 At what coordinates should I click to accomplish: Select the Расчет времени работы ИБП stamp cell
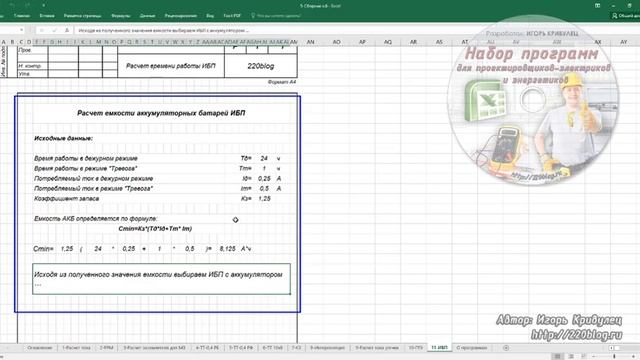point(171,66)
